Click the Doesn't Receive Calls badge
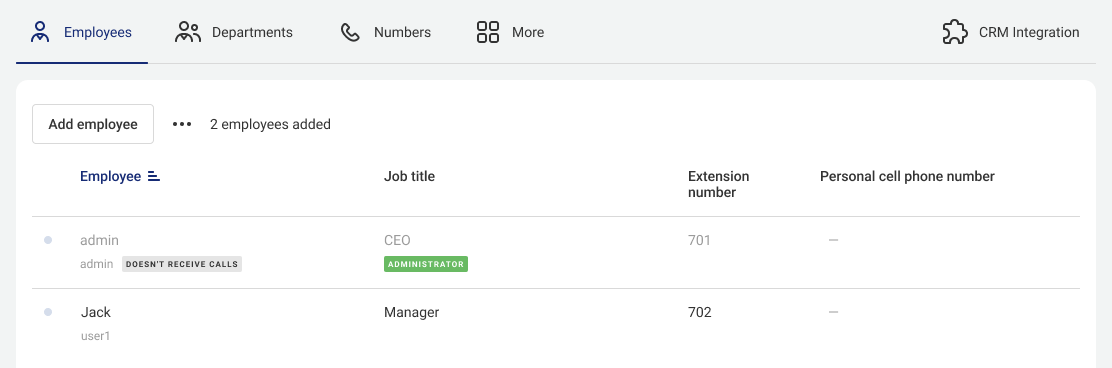This screenshot has height=368, width=1112. pos(182,264)
